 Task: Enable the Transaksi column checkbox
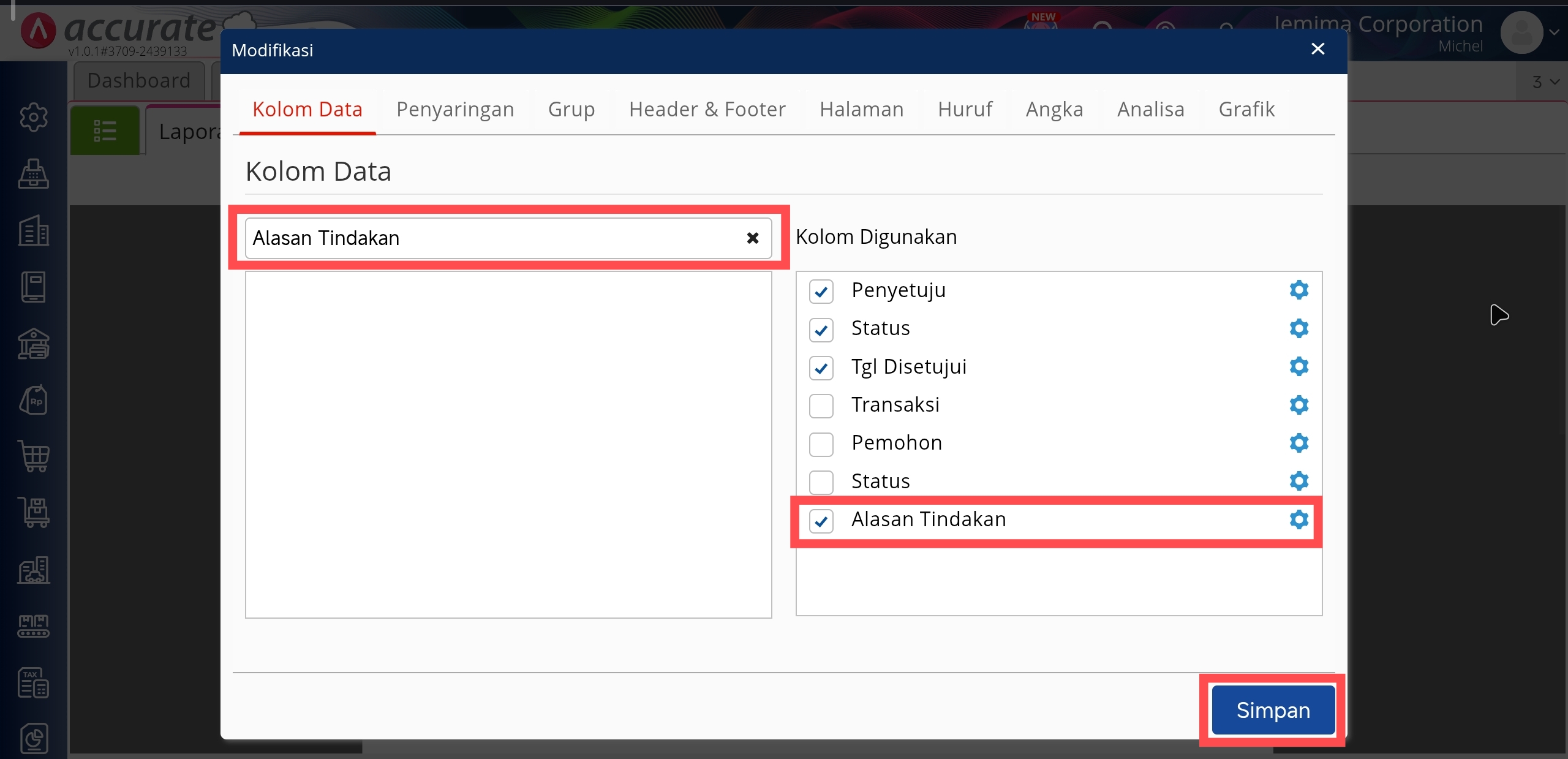(821, 406)
